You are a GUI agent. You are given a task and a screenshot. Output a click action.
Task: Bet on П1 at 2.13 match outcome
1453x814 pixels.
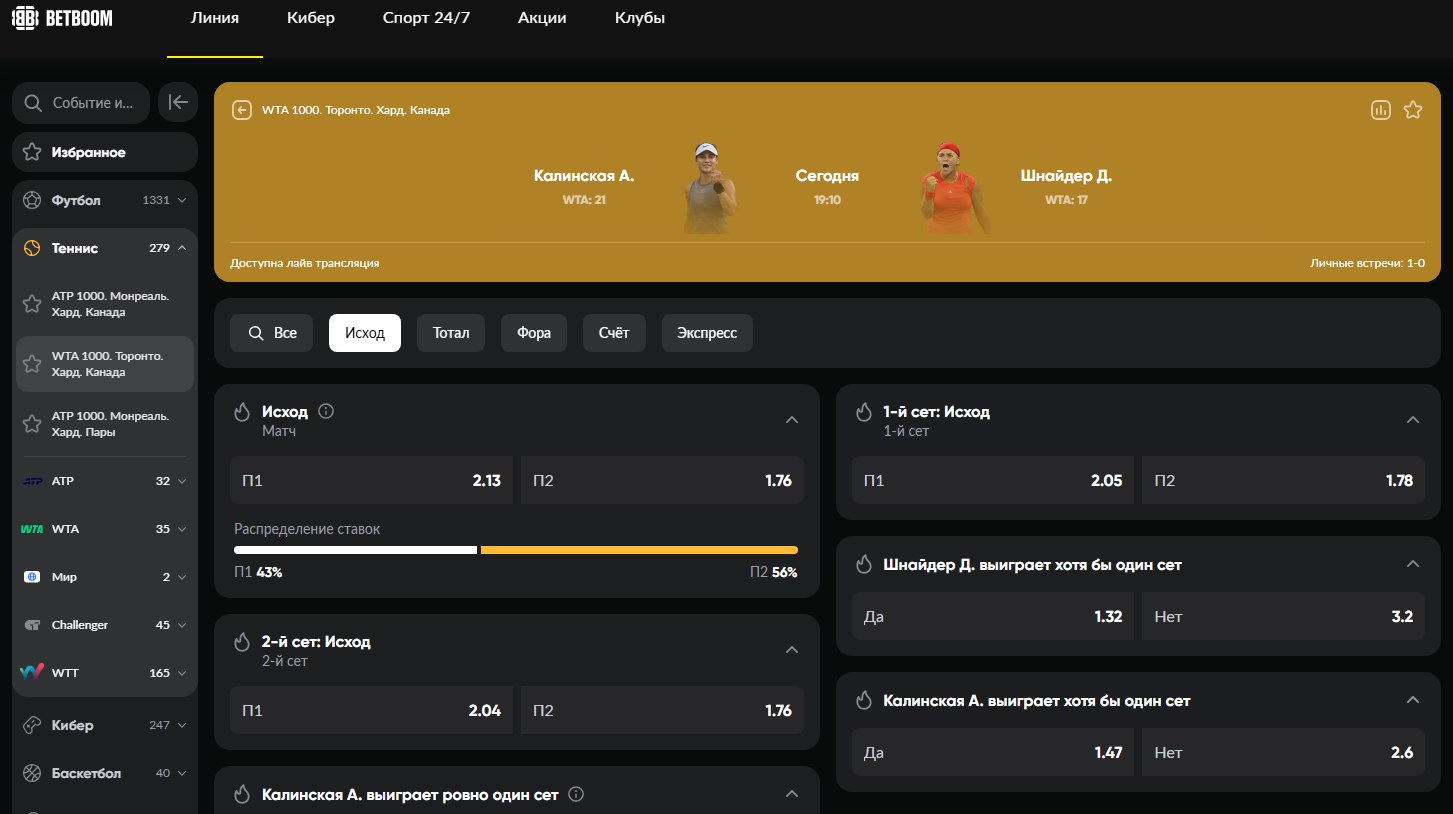pyautogui.click(x=372, y=481)
